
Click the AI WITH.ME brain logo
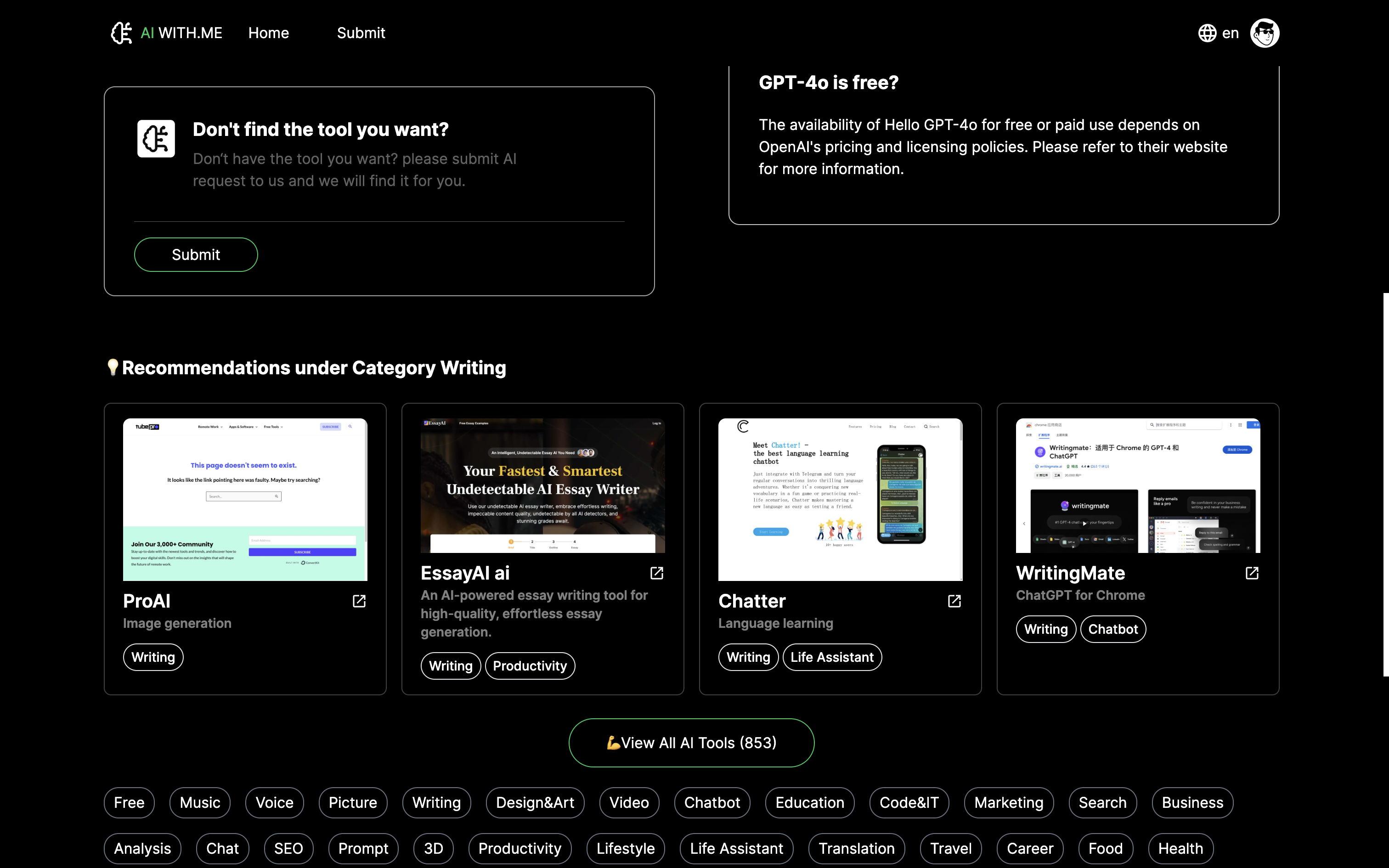(122, 33)
